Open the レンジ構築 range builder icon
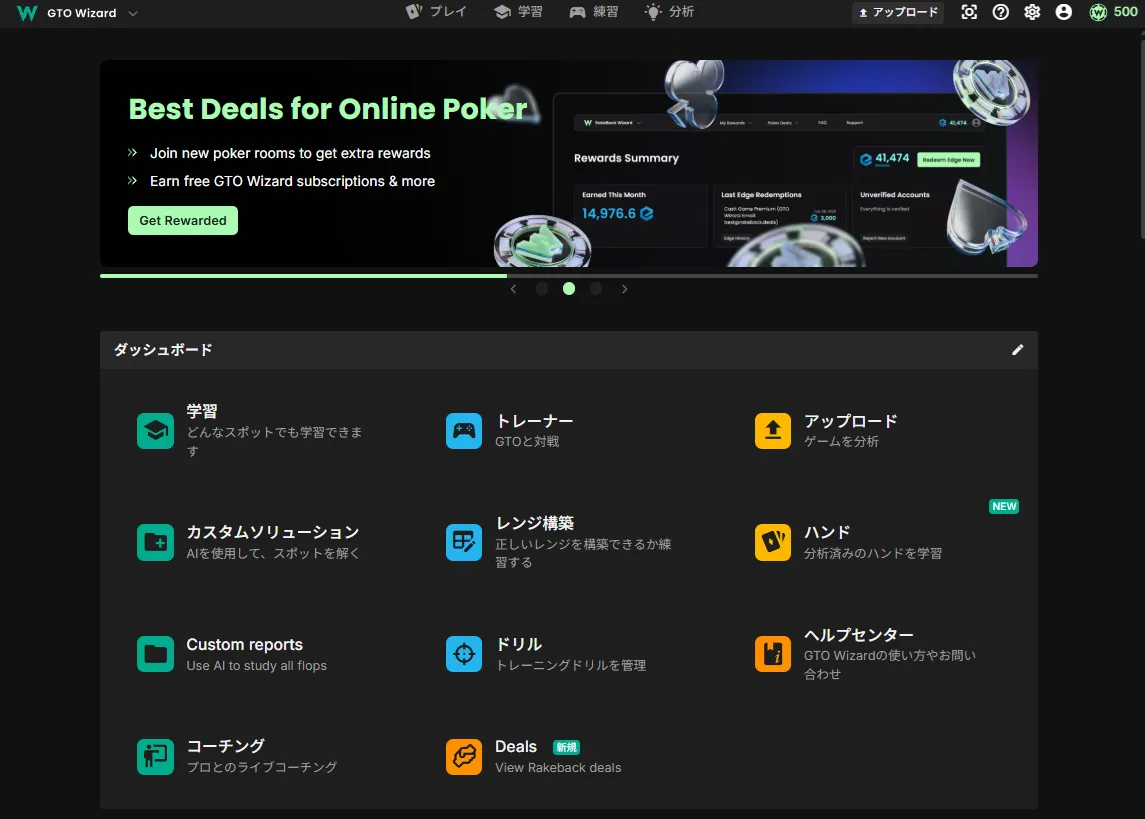The width and height of the screenshot is (1145, 819). click(x=464, y=542)
